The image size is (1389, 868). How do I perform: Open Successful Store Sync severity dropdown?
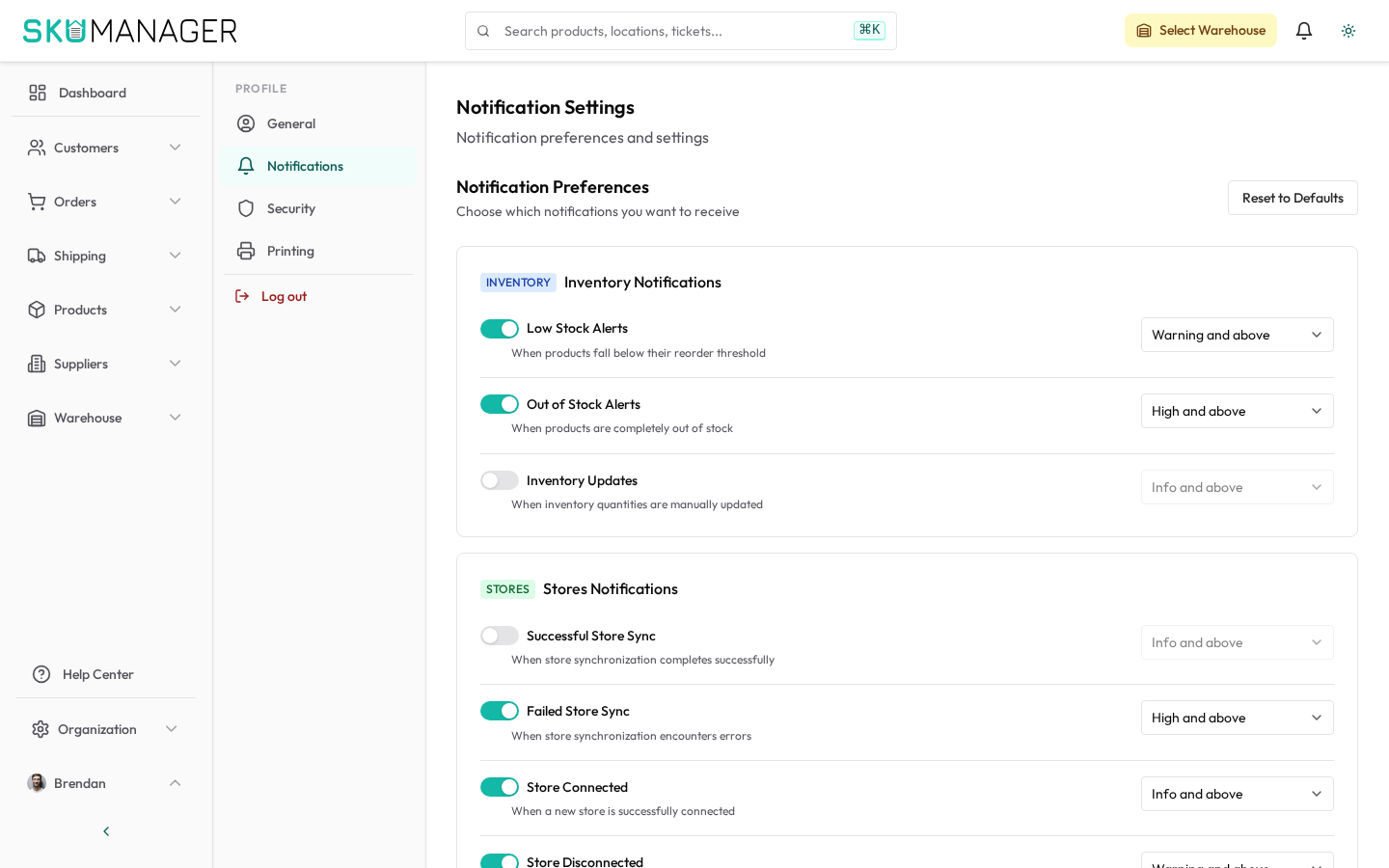[x=1238, y=642]
